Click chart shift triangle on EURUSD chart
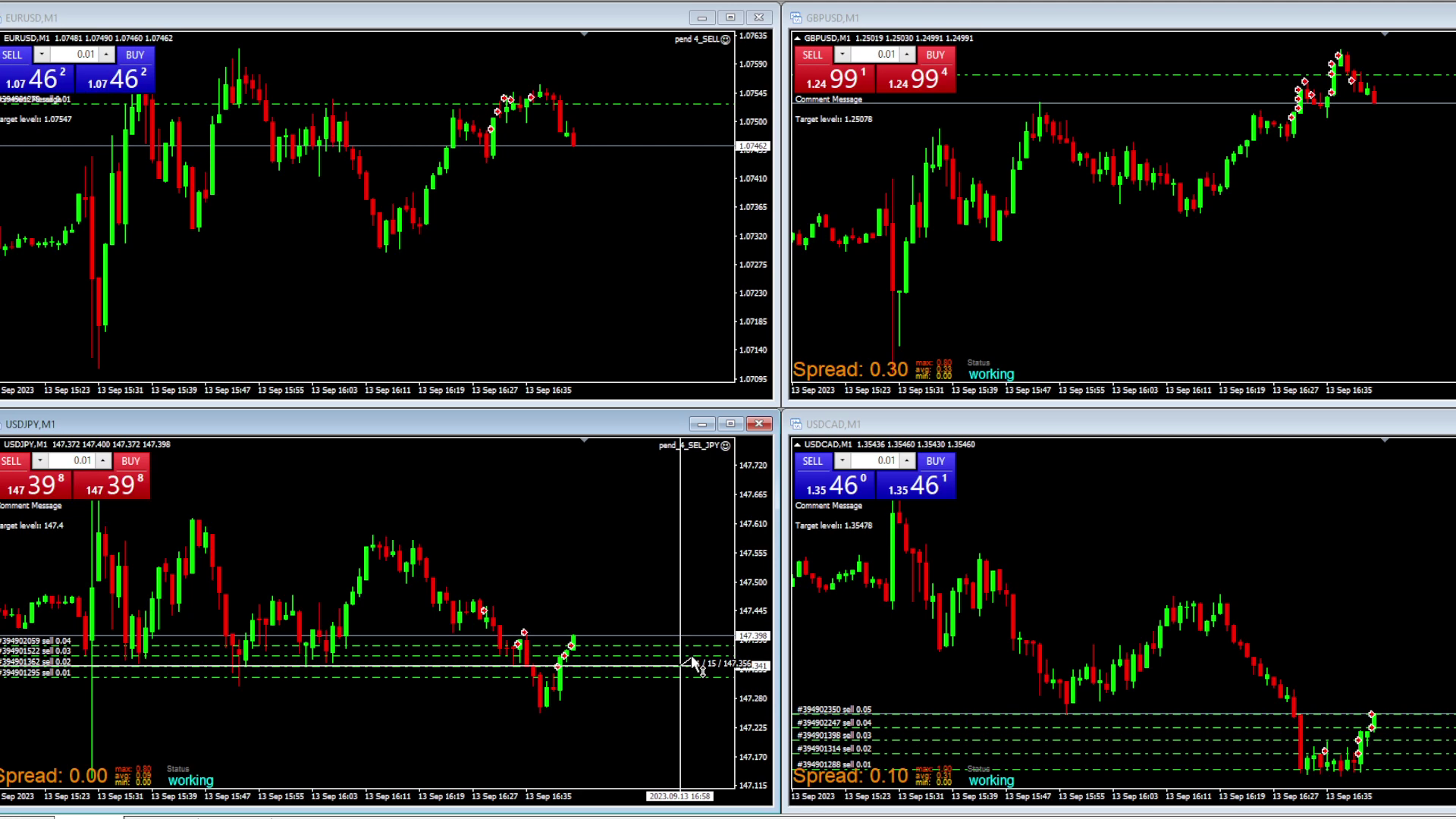This screenshot has width=1456, height=819. point(585,34)
